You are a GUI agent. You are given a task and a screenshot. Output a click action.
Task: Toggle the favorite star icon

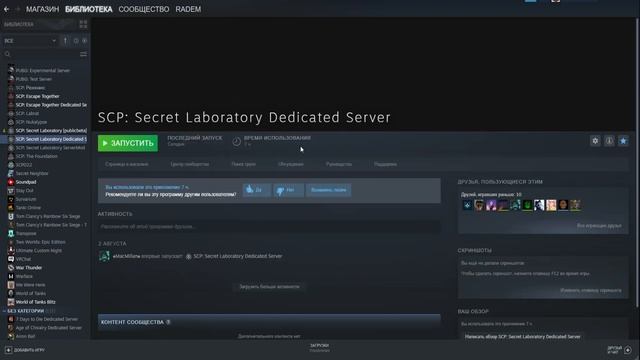(x=623, y=141)
